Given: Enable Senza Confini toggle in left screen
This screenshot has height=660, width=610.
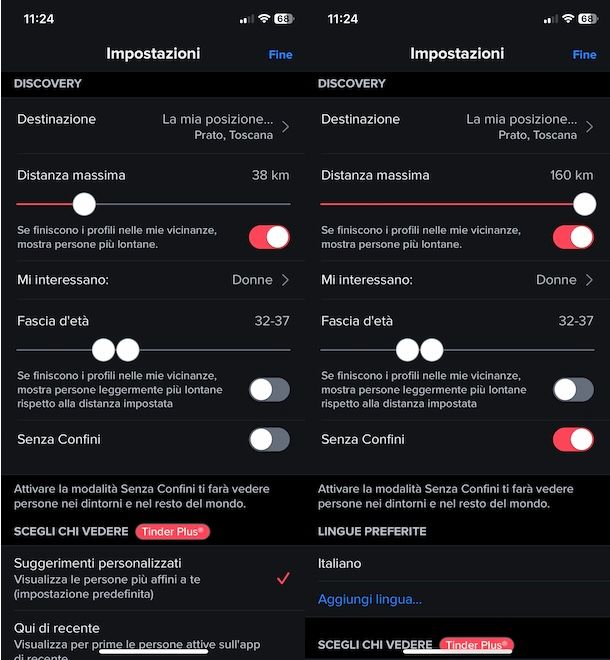Looking at the screenshot, I should [269, 440].
